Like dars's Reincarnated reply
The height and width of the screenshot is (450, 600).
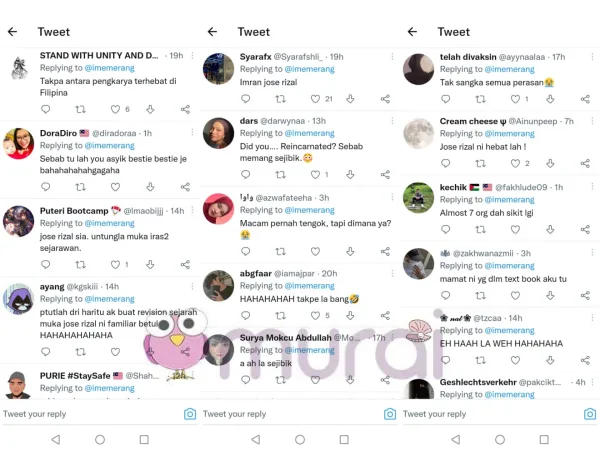tap(315, 174)
